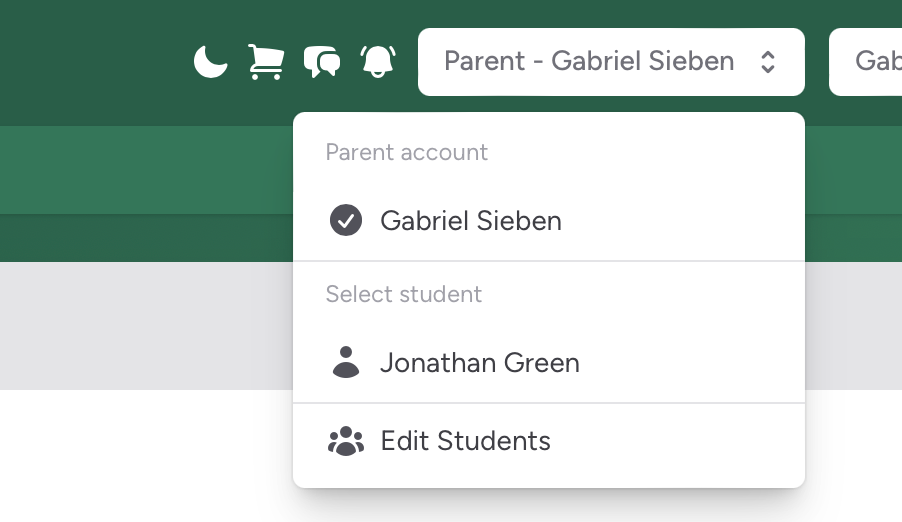Click the group icon beside Edit Students
This screenshot has height=522, width=902.
coord(346,441)
